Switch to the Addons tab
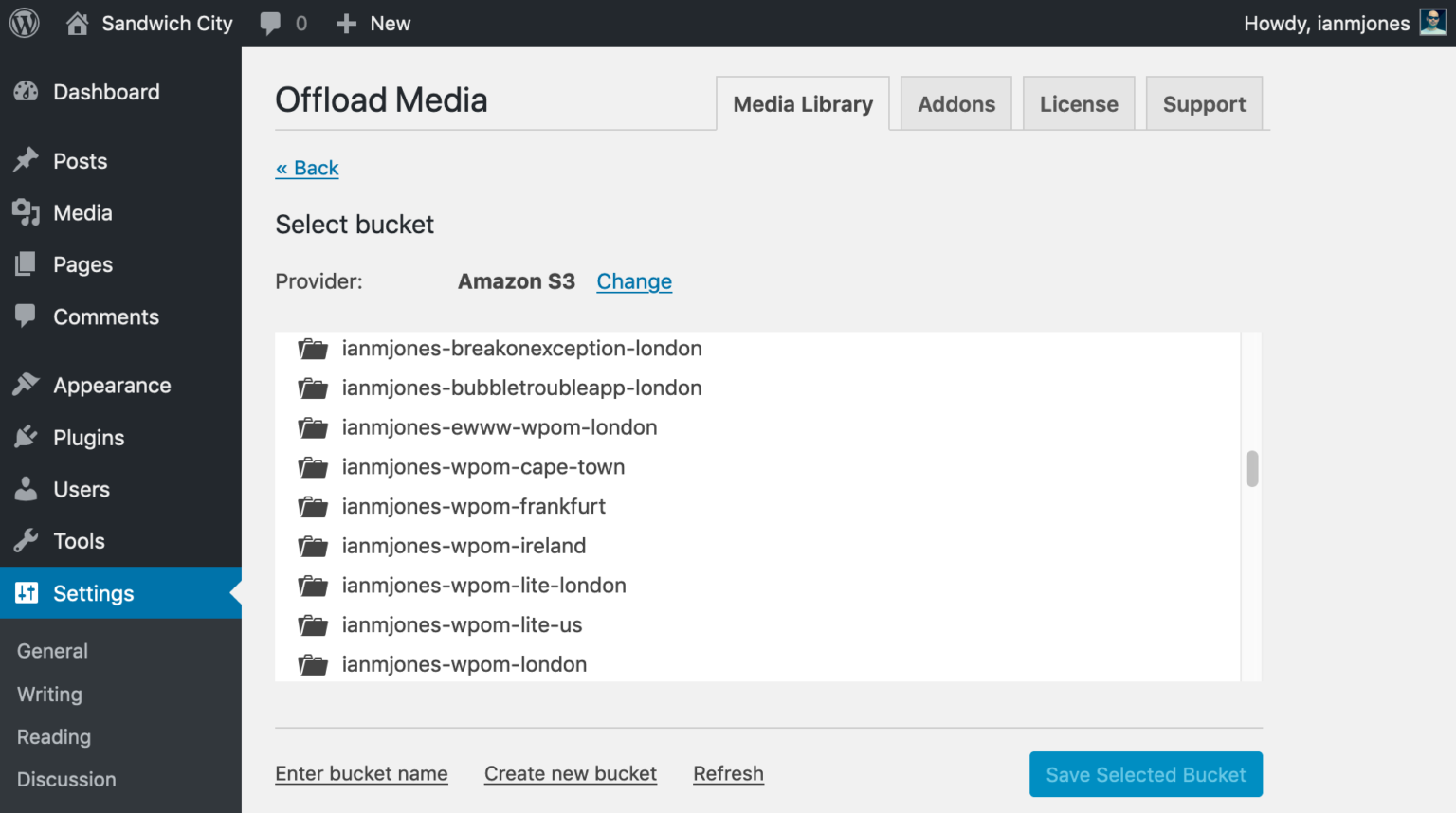The width and height of the screenshot is (1456, 813). tap(955, 103)
